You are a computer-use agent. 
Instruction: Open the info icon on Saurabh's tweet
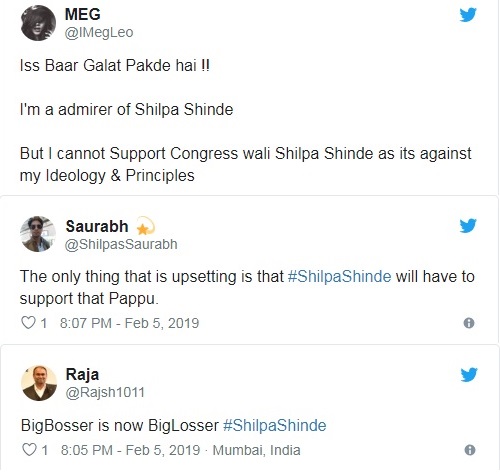point(469,323)
